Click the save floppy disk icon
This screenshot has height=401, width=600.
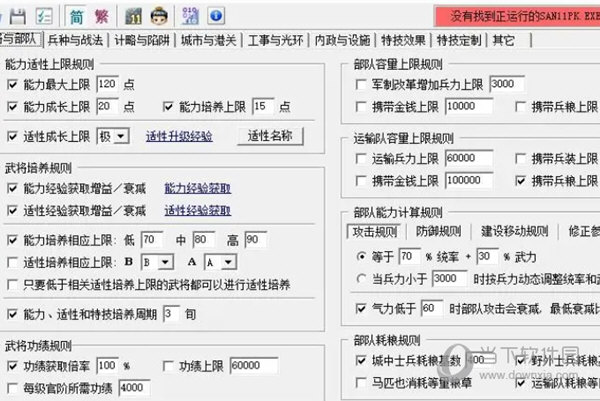click(x=18, y=16)
